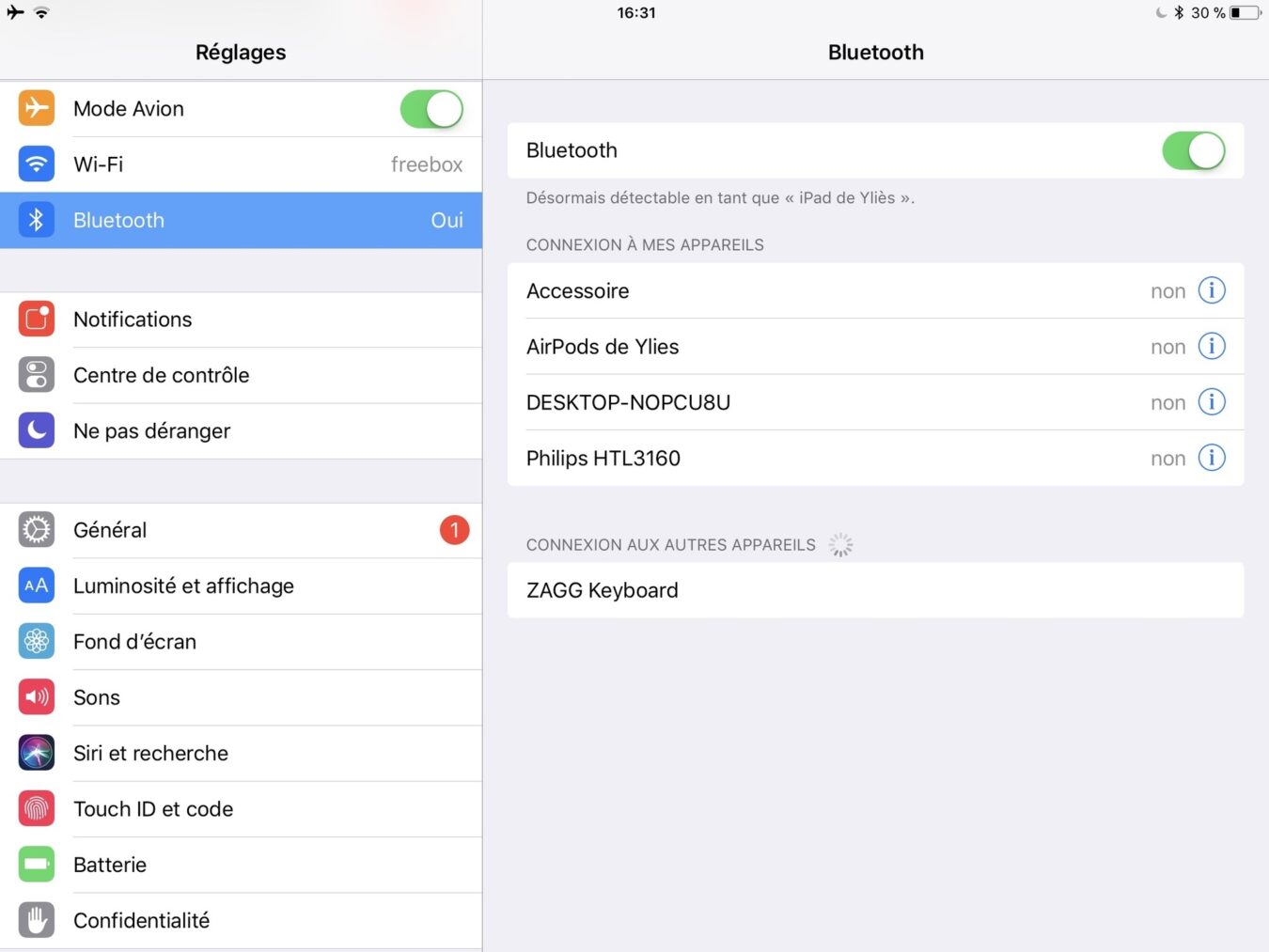1269x952 pixels.
Task: Show details for DESKTOP-NOPCU8U device
Action: click(x=1212, y=402)
